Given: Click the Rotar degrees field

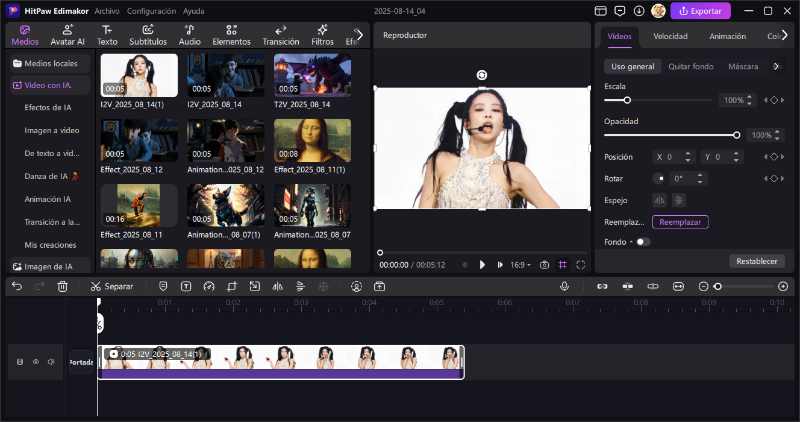Looking at the screenshot, I should tap(687, 179).
